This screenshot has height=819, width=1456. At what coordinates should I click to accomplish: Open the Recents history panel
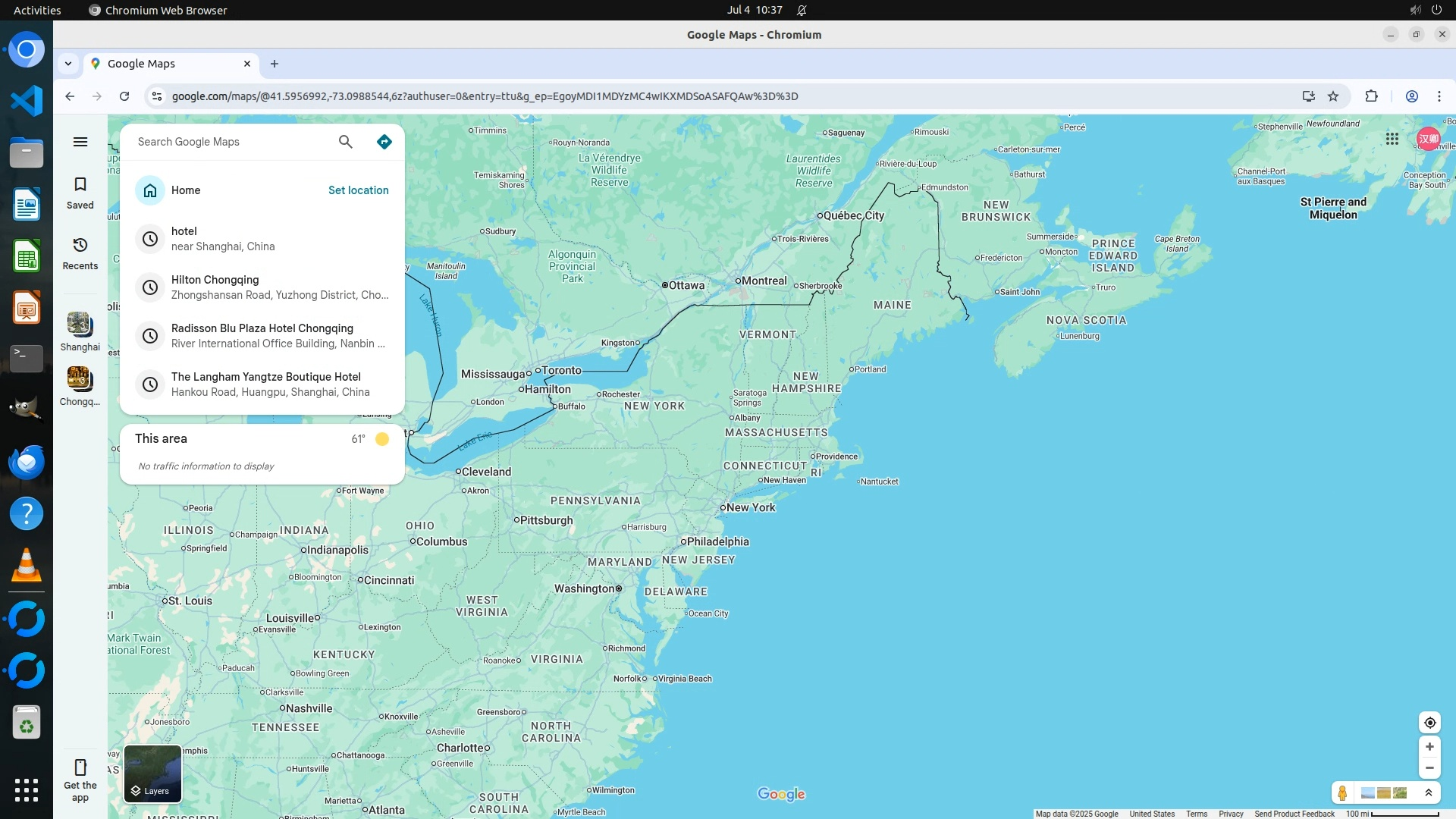click(x=80, y=253)
